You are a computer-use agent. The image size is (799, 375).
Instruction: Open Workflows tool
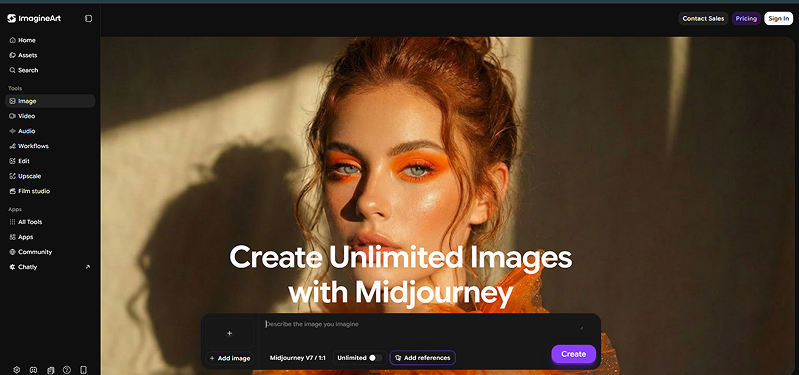pyautogui.click(x=50, y=146)
